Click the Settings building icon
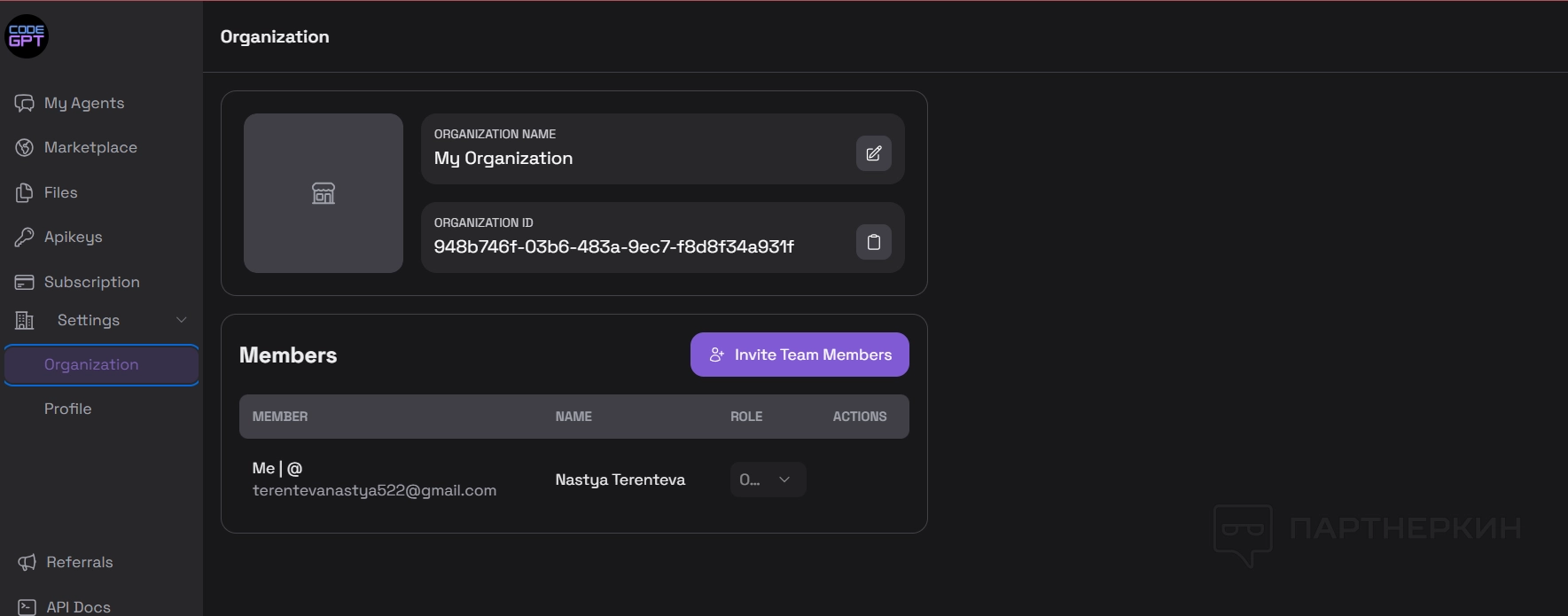 [x=25, y=320]
